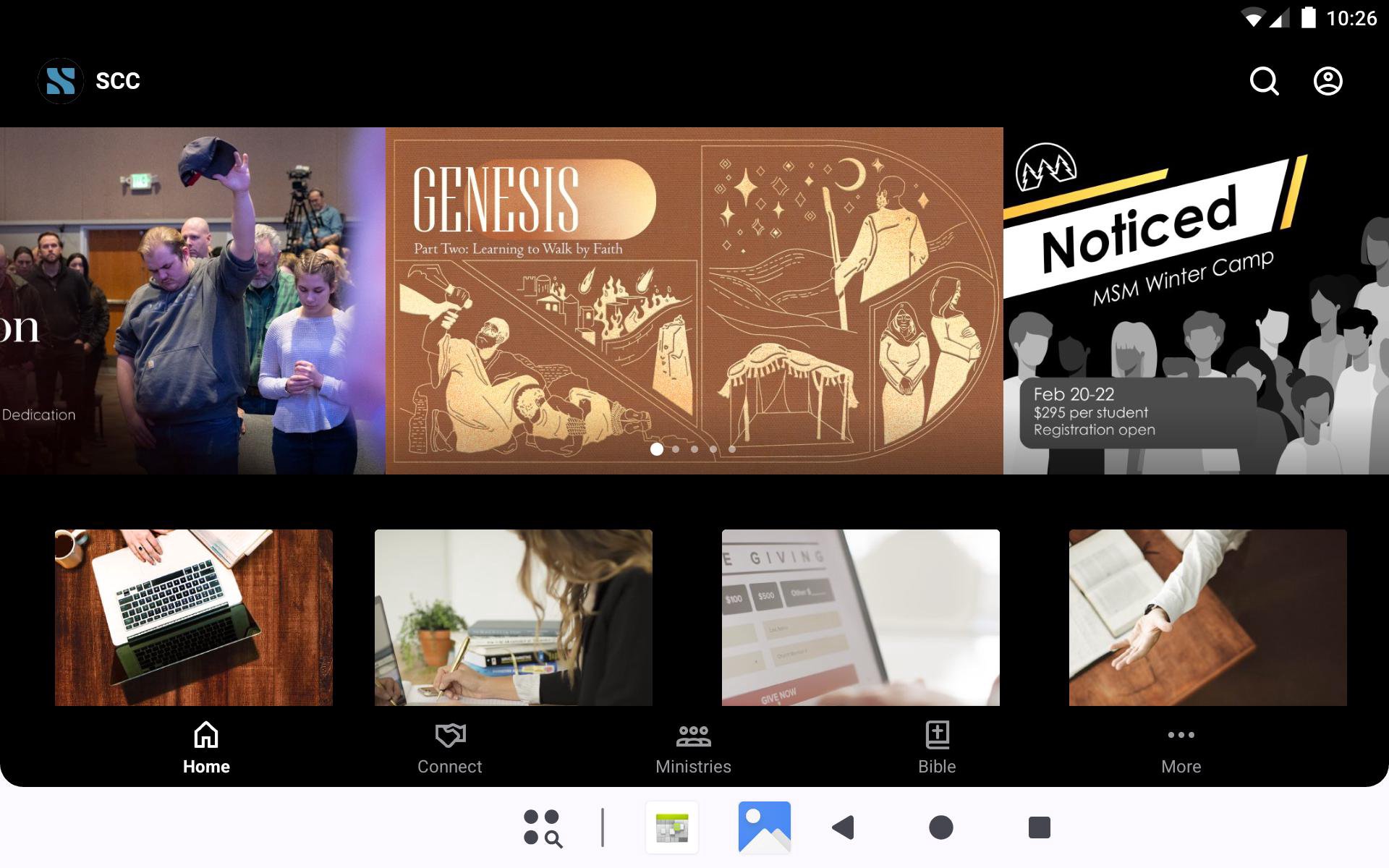This screenshot has height=868, width=1389.
Task: Open search with the magnifier icon
Action: click(1264, 81)
